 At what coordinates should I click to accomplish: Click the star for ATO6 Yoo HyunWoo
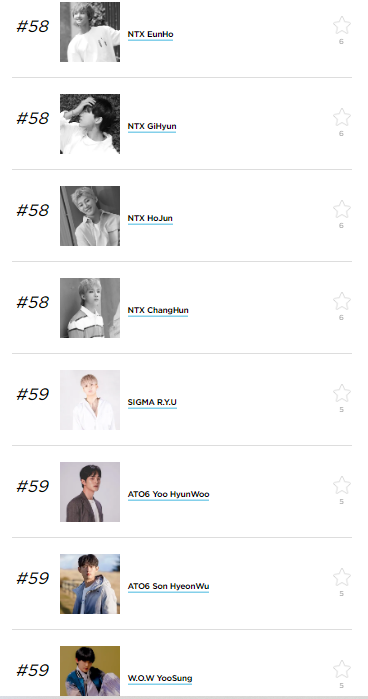pyautogui.click(x=342, y=485)
